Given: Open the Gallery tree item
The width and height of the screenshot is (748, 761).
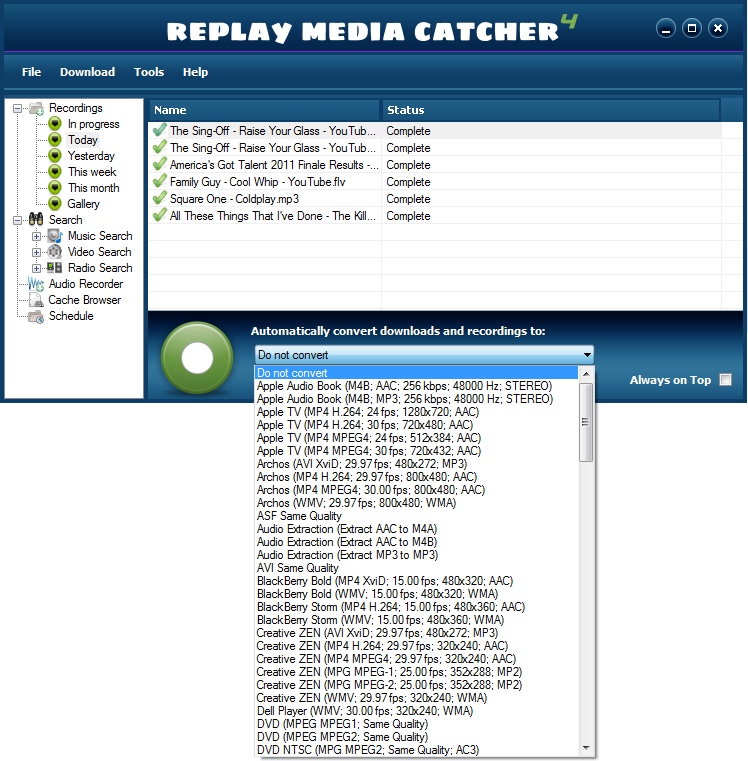Looking at the screenshot, I should (83, 204).
